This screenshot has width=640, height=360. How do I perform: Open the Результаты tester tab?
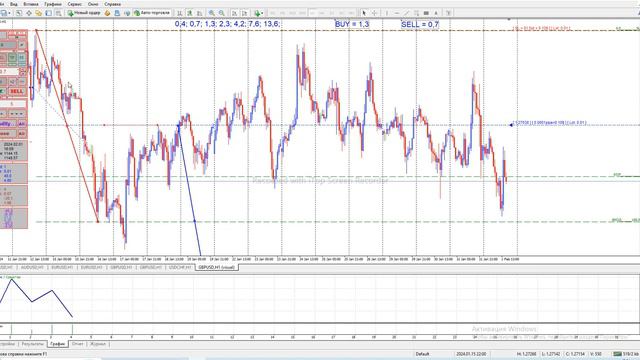click(x=32, y=344)
